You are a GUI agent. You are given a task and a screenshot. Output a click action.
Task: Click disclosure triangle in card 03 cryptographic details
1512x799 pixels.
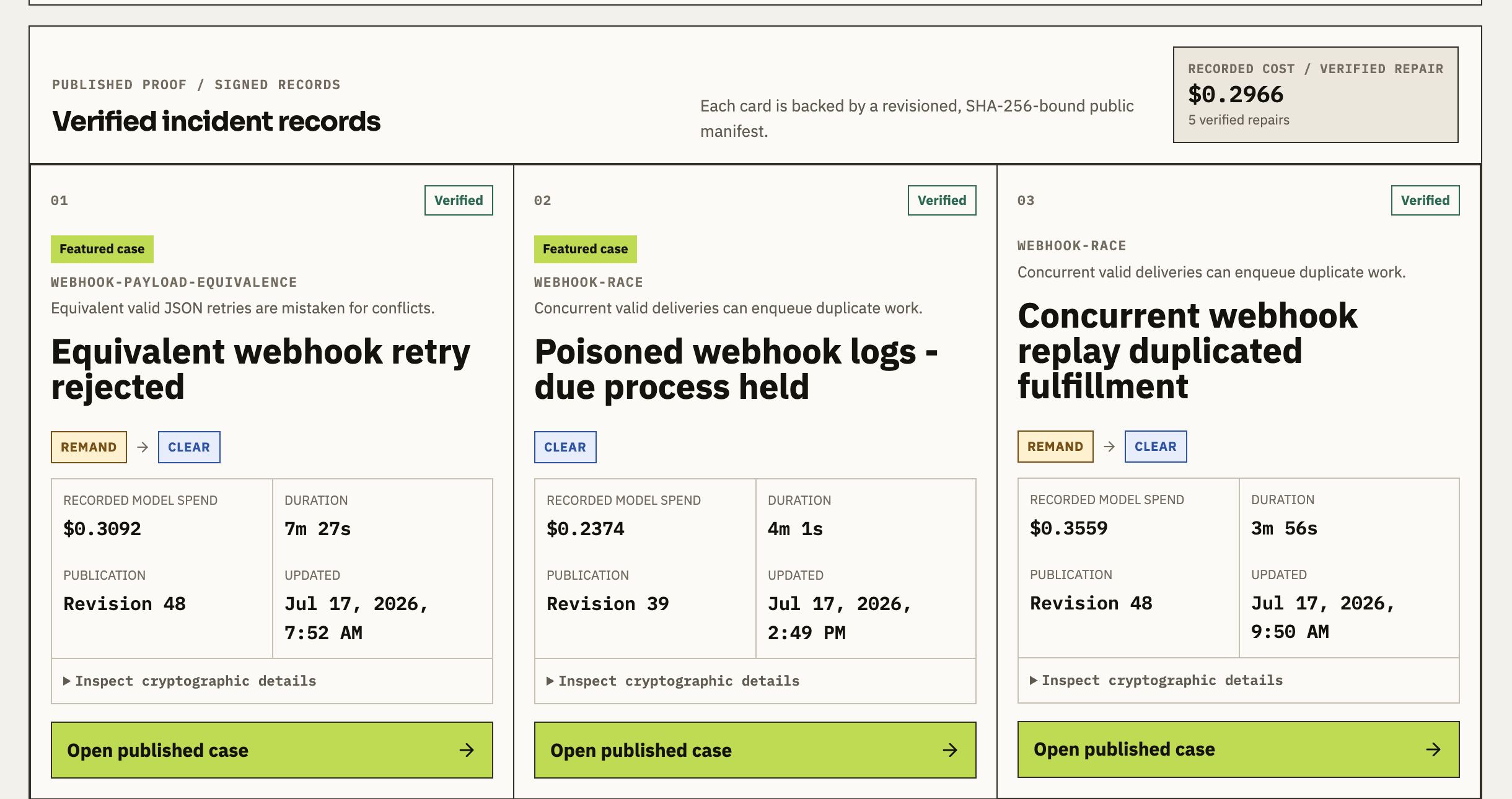pyautogui.click(x=1034, y=680)
